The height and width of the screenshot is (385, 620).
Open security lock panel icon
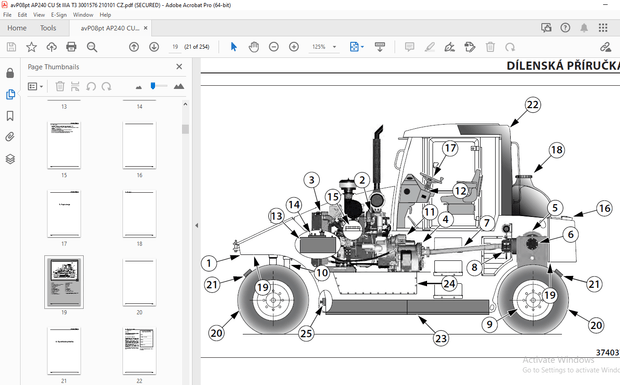pyautogui.click(x=10, y=73)
